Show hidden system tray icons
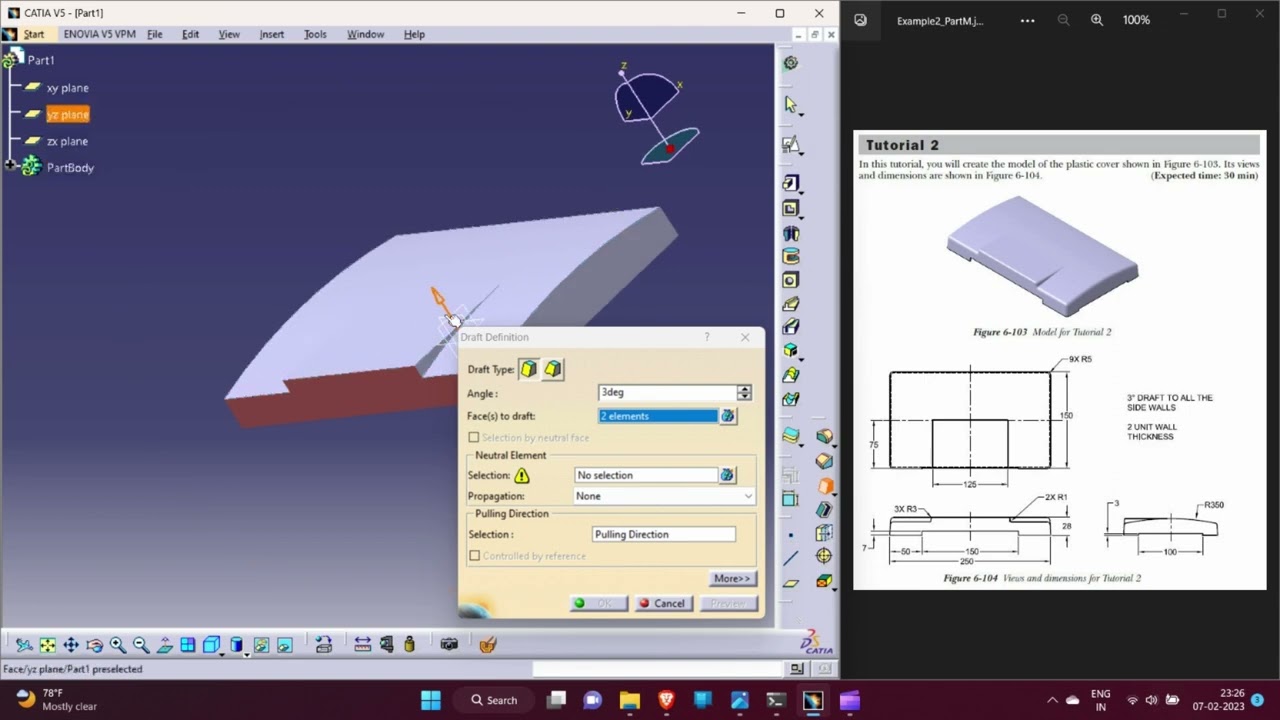Image resolution: width=1280 pixels, height=720 pixels. pyautogui.click(x=1052, y=700)
